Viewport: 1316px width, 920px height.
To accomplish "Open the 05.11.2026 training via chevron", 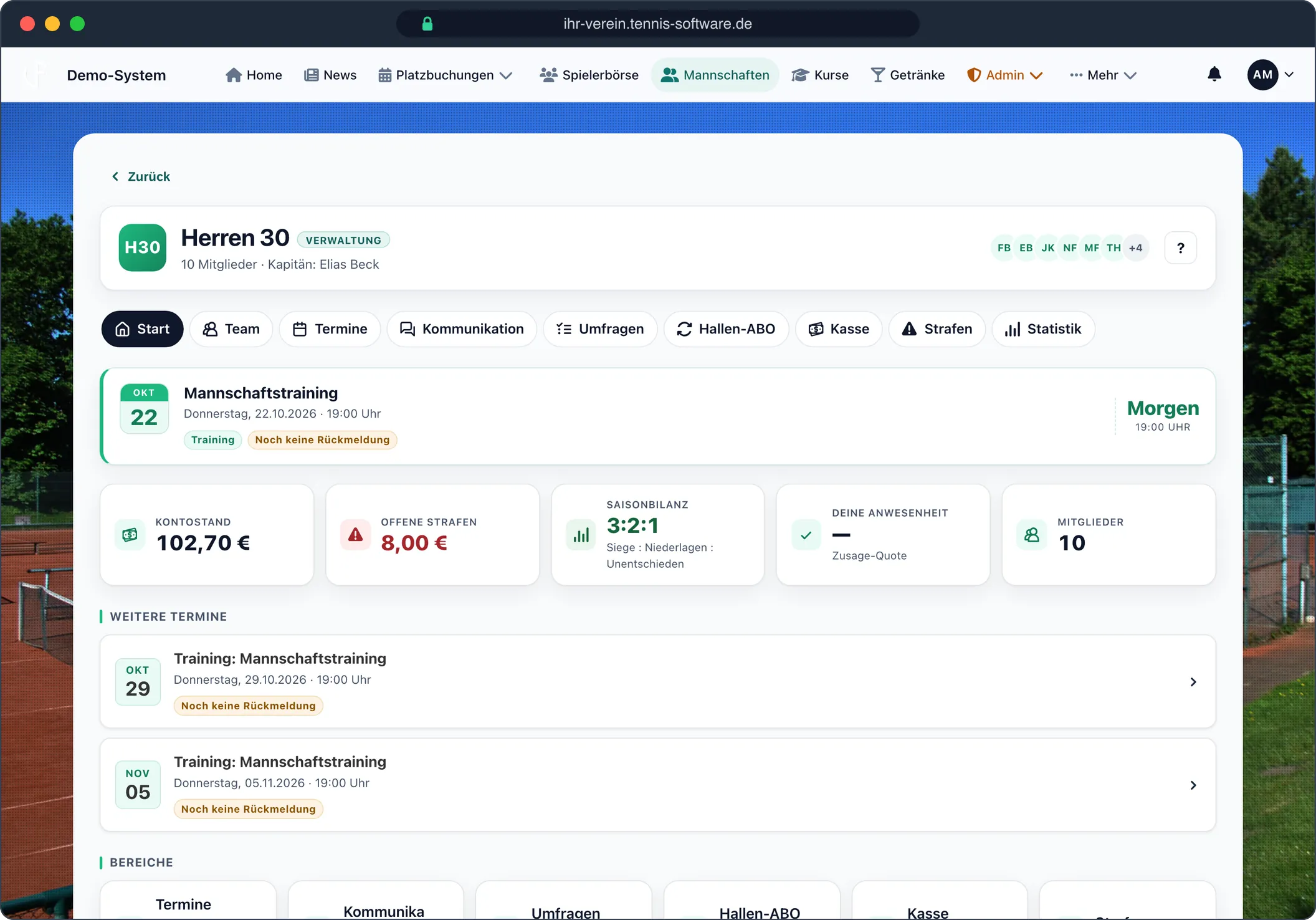I will (x=1193, y=785).
